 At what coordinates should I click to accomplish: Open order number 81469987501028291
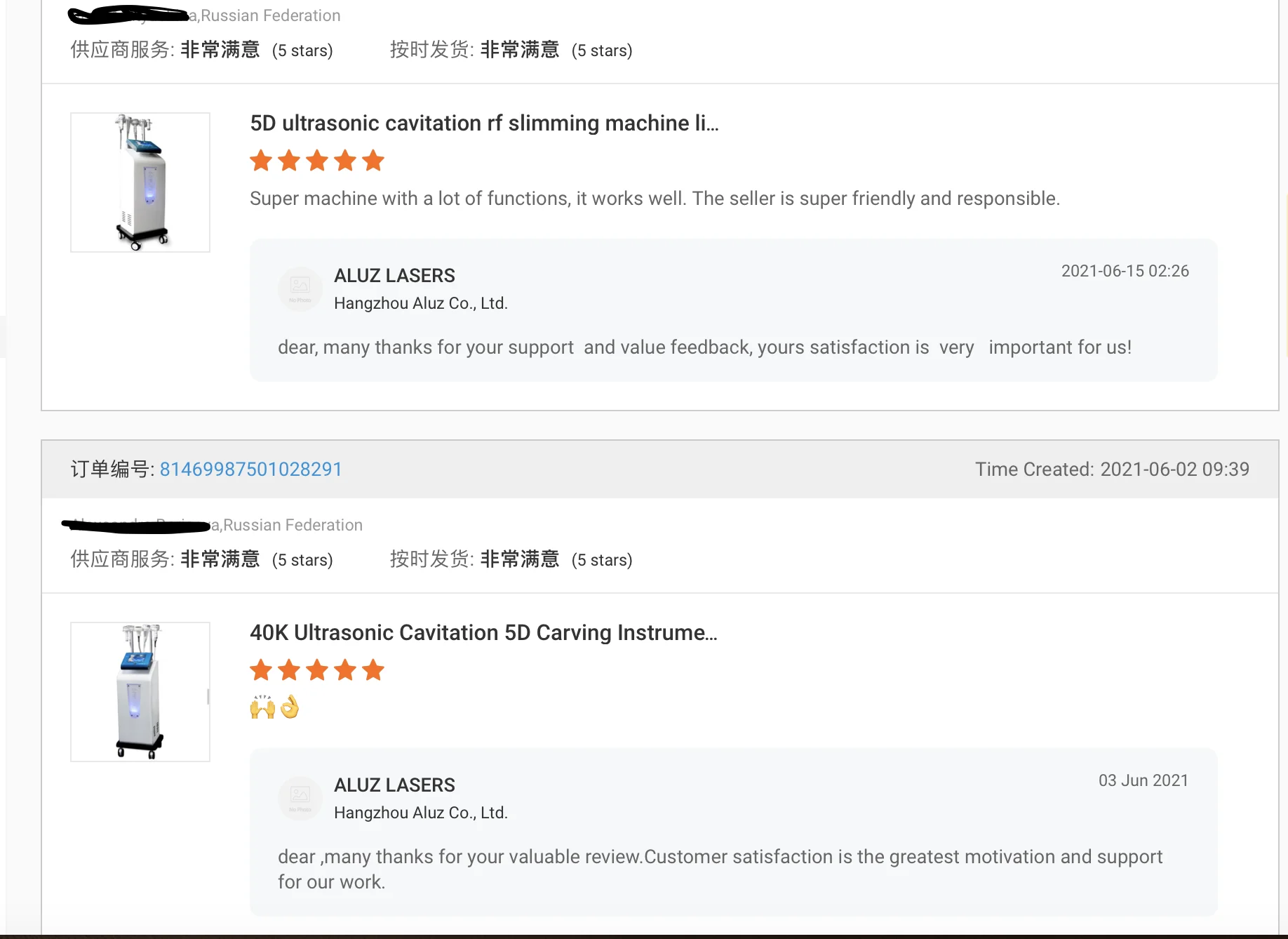[250, 469]
